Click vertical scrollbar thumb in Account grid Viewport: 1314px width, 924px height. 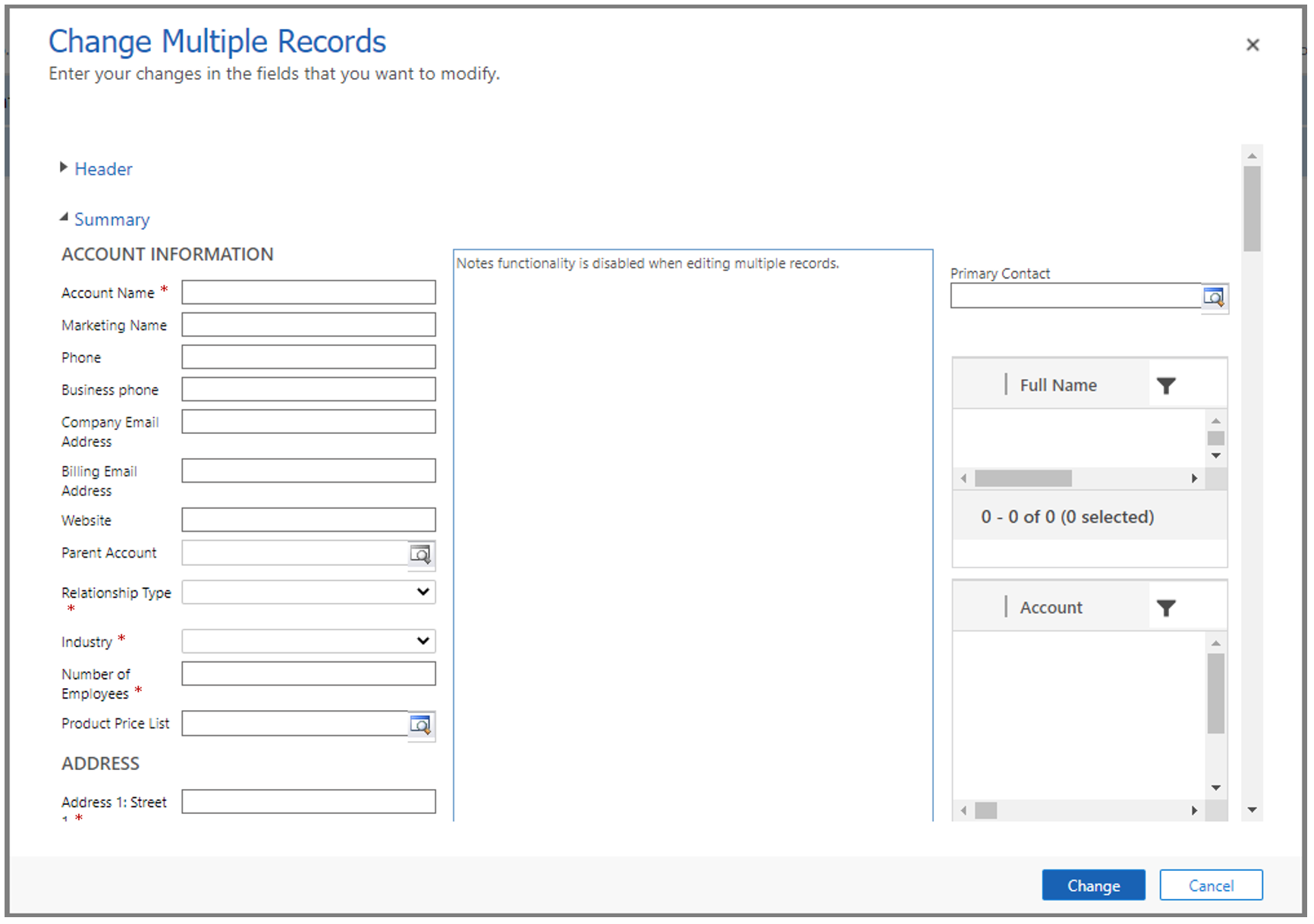tap(1216, 693)
